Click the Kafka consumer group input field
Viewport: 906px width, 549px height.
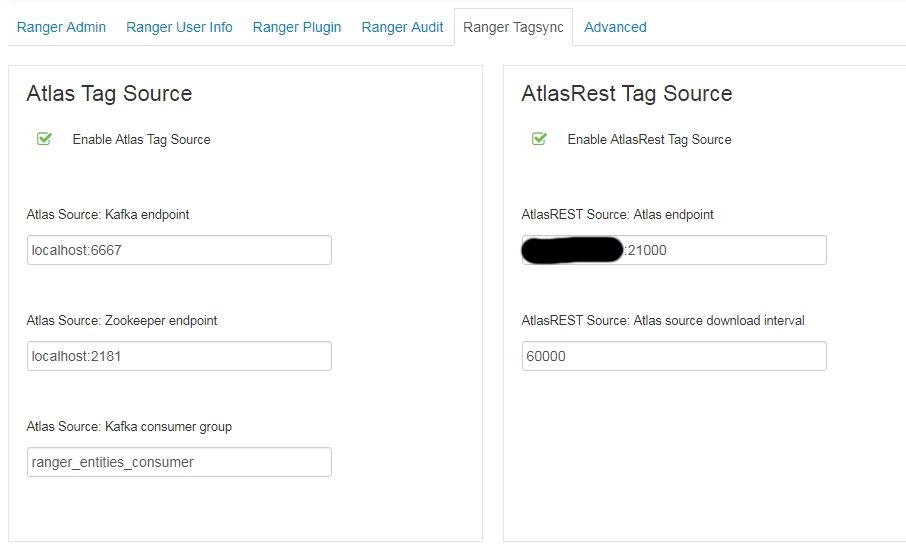coord(179,462)
